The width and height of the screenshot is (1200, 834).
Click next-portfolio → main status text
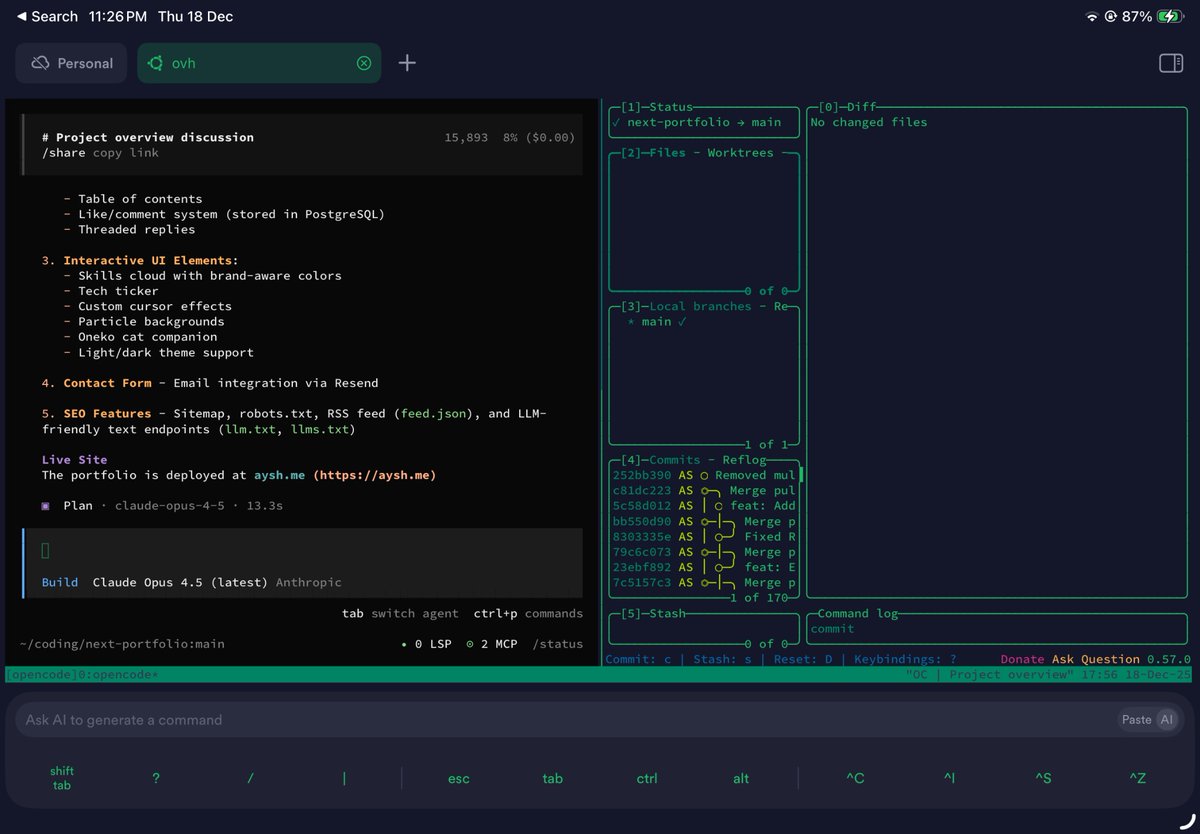pyautogui.click(x=704, y=122)
